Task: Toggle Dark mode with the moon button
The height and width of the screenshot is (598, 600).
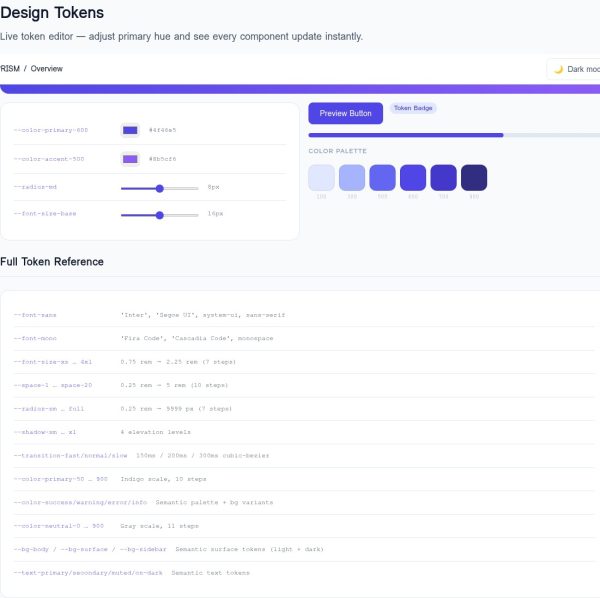Action: coord(574,69)
